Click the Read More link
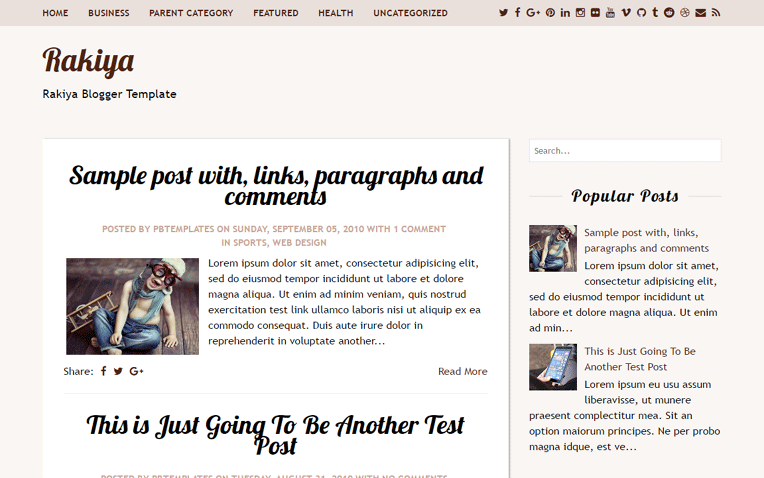 pyautogui.click(x=462, y=371)
